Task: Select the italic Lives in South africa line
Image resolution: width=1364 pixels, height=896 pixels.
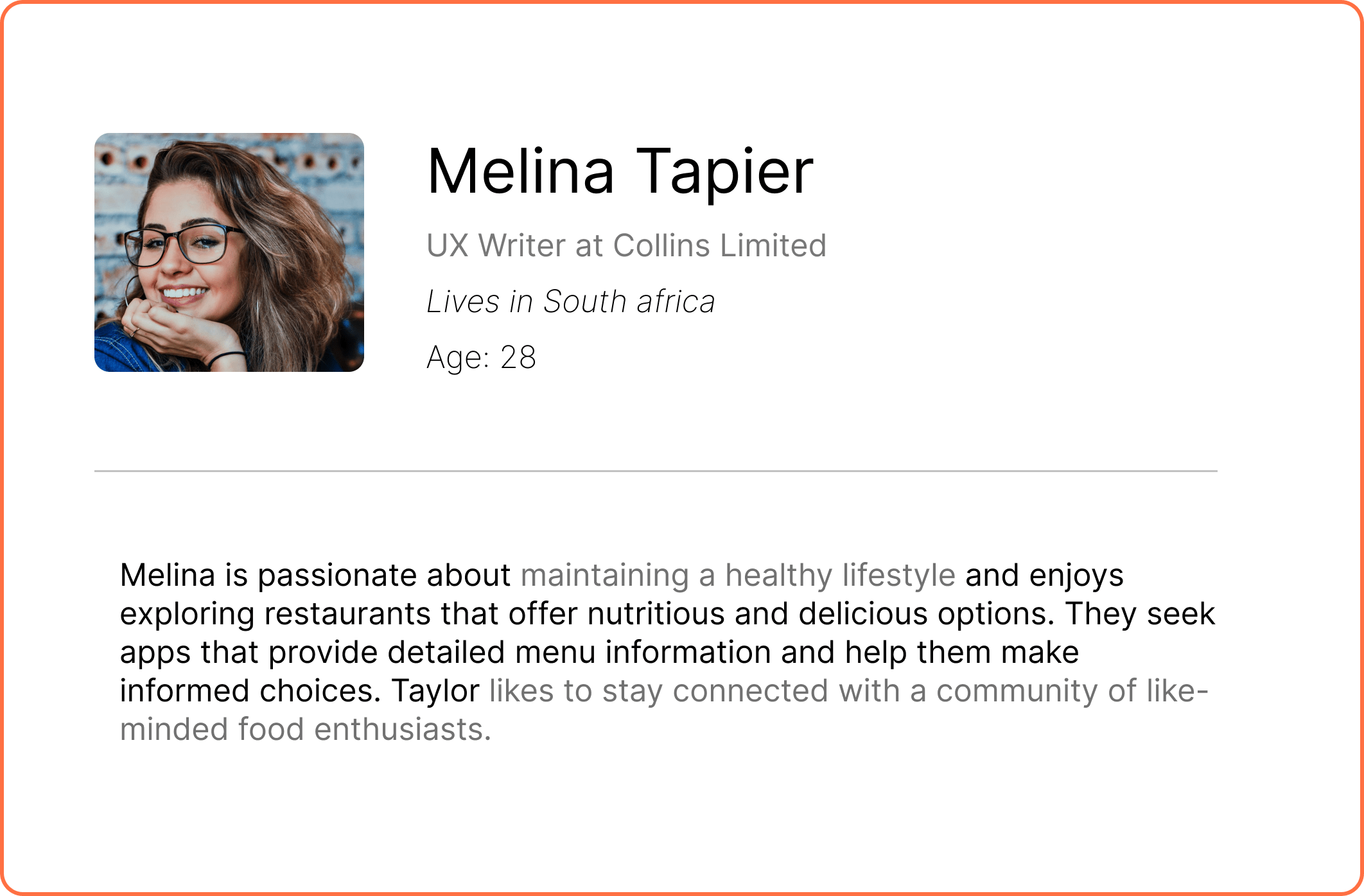Action: point(571,302)
